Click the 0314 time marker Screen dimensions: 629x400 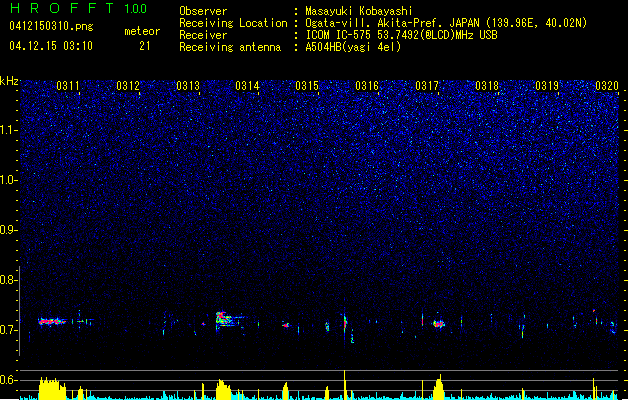(248, 86)
